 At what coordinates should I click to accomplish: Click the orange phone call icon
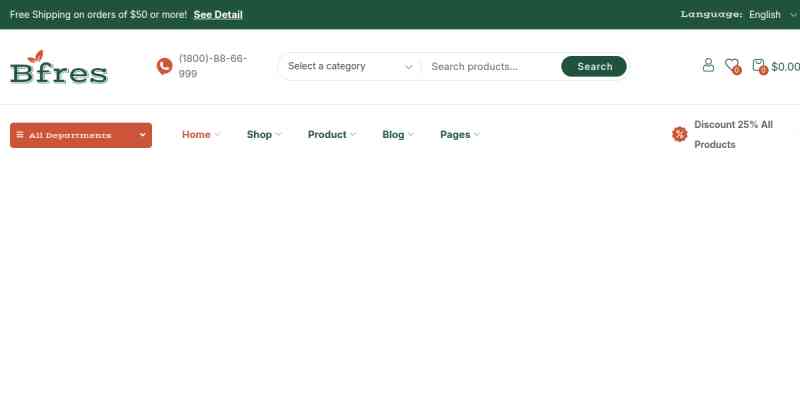click(x=164, y=66)
